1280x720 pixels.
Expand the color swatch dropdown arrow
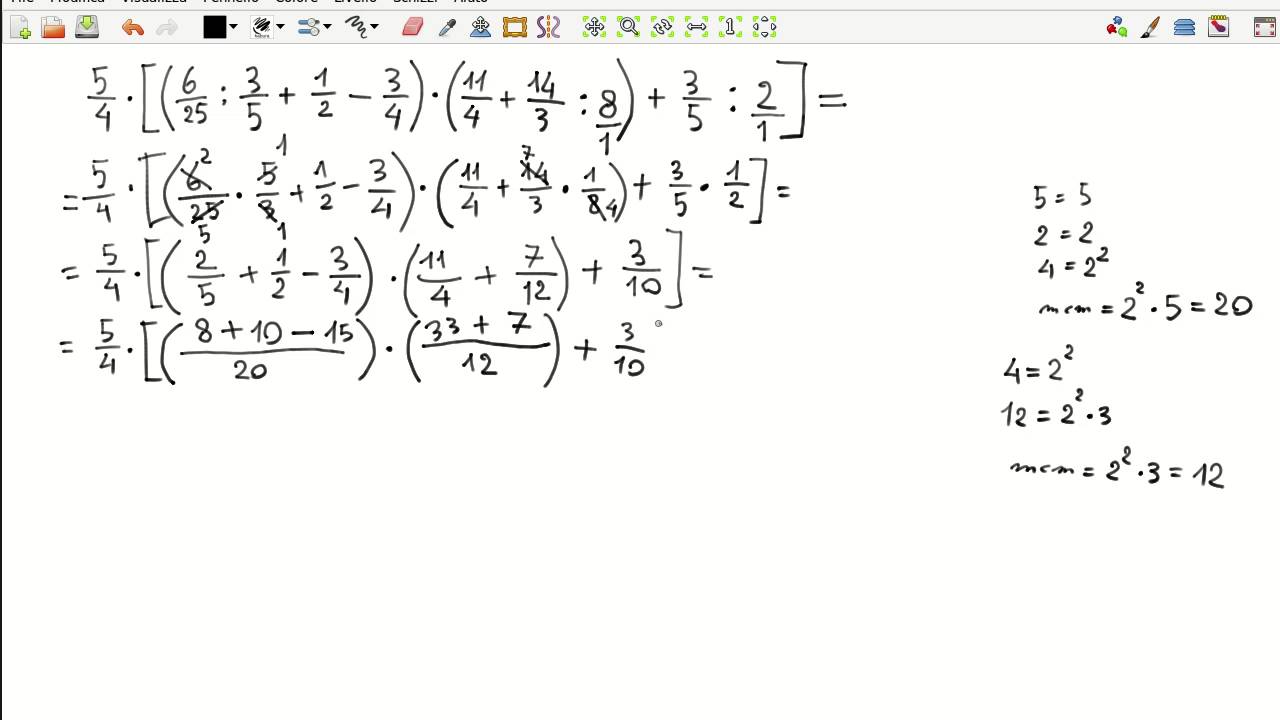[x=233, y=27]
